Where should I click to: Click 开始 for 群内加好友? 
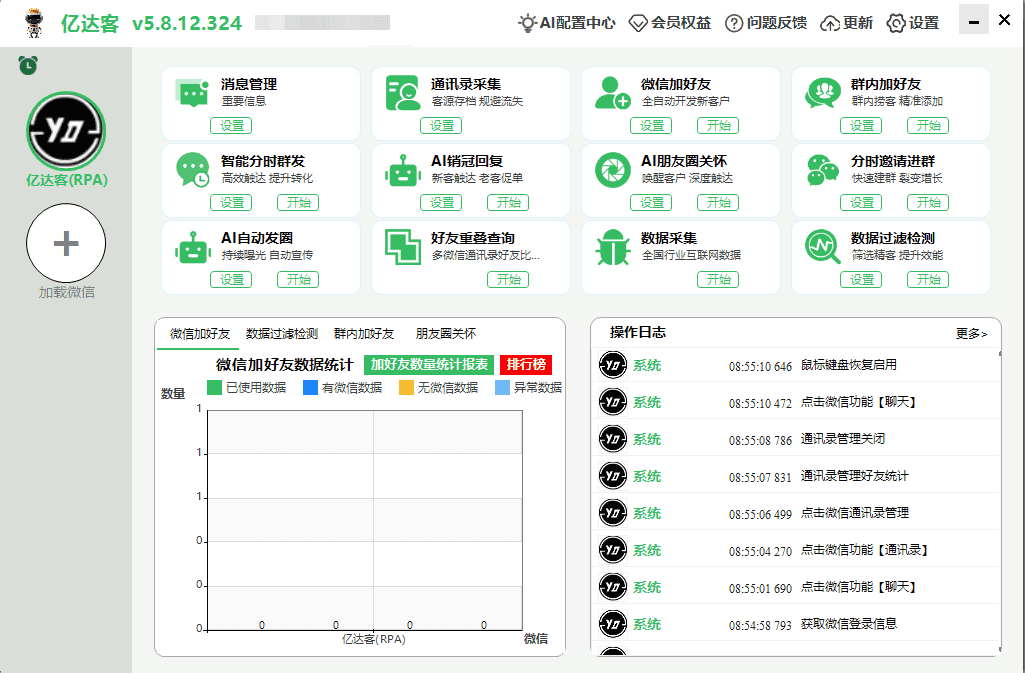click(928, 125)
